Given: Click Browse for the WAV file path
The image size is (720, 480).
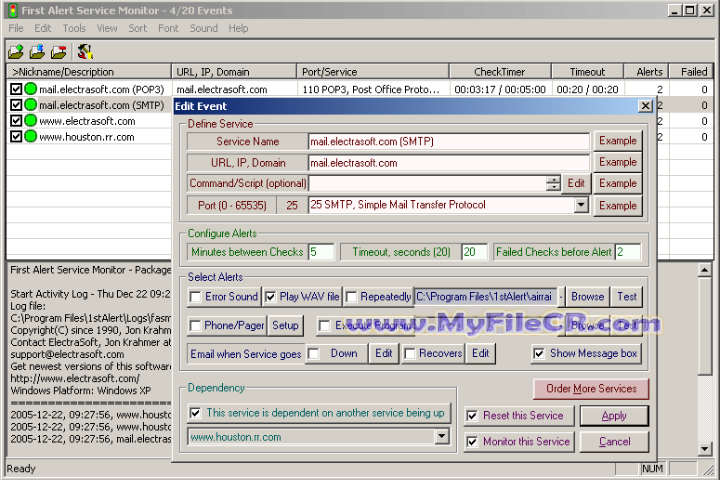Looking at the screenshot, I should [x=588, y=297].
